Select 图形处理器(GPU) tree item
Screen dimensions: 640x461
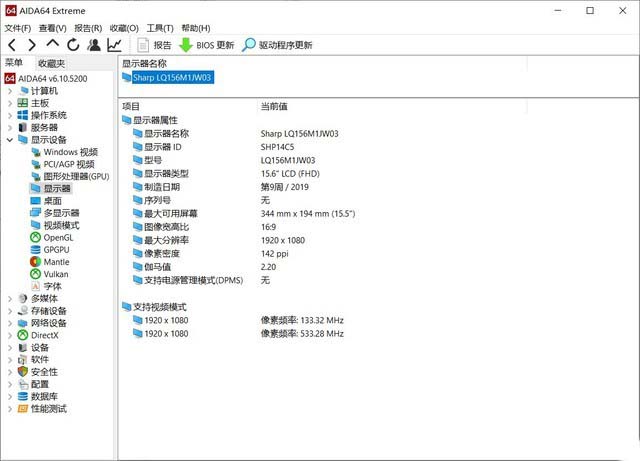click(x=76, y=176)
